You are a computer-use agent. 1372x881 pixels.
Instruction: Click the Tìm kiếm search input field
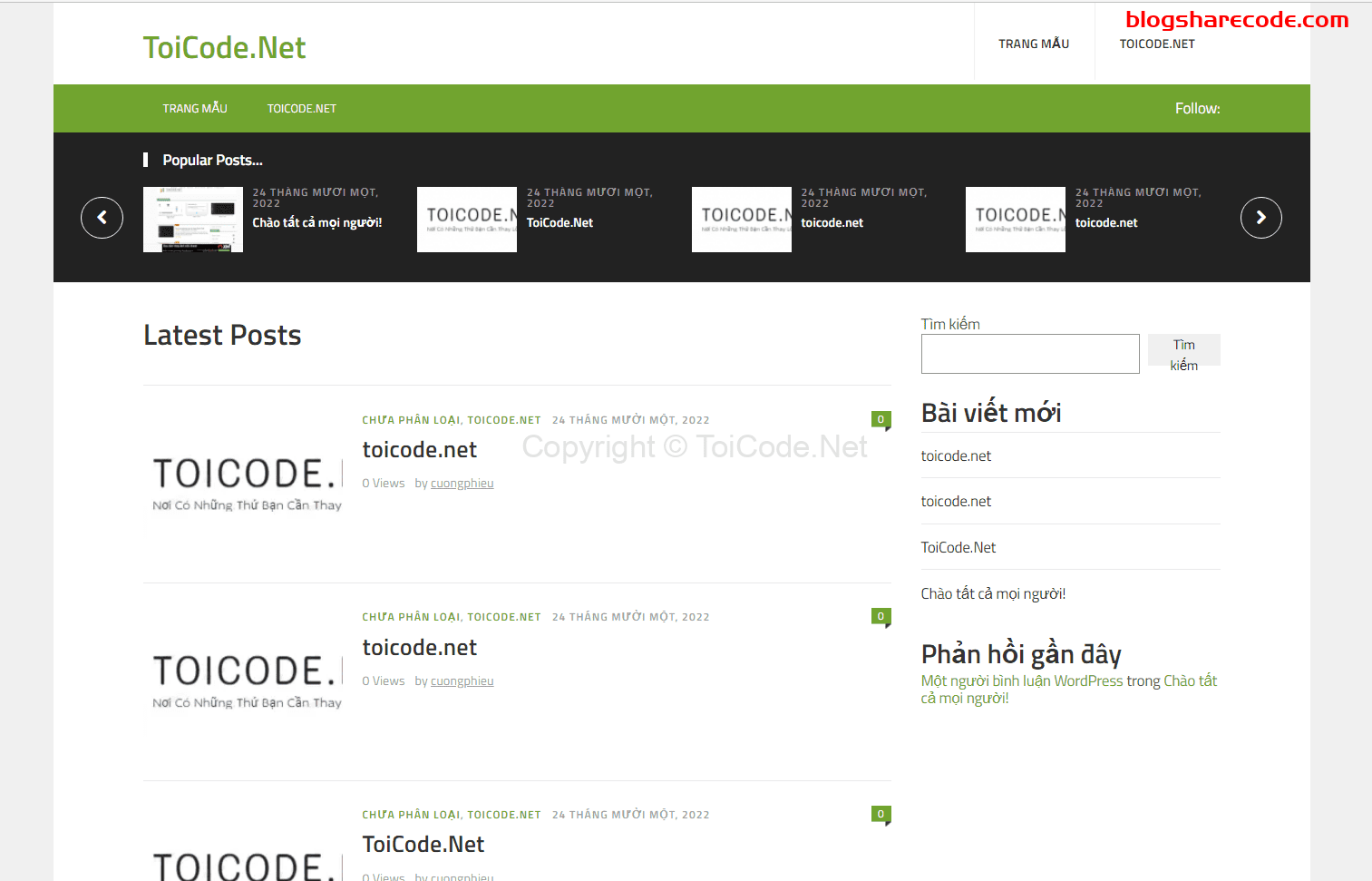pyautogui.click(x=1030, y=354)
